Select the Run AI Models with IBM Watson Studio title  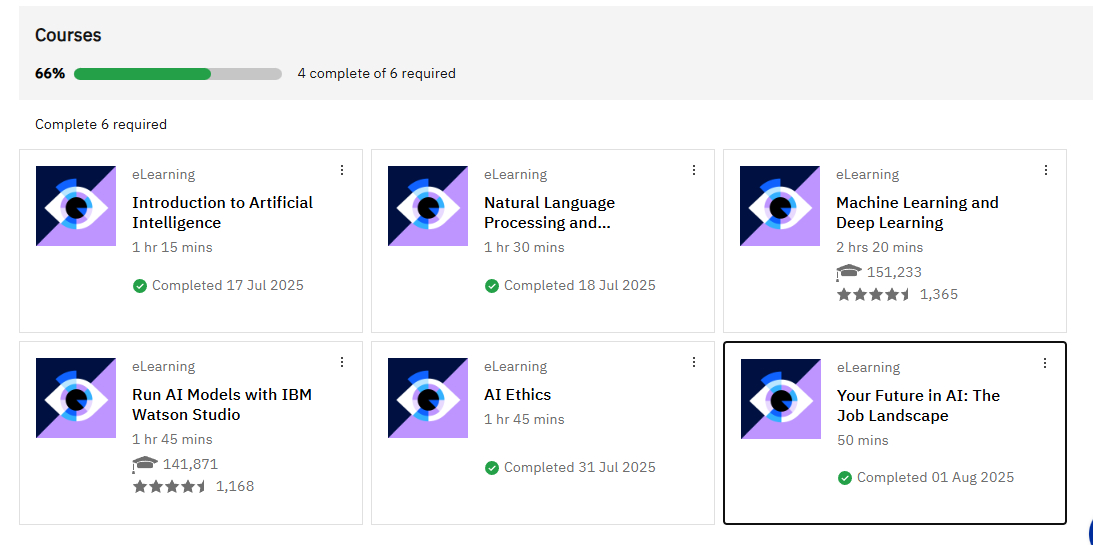coord(222,405)
